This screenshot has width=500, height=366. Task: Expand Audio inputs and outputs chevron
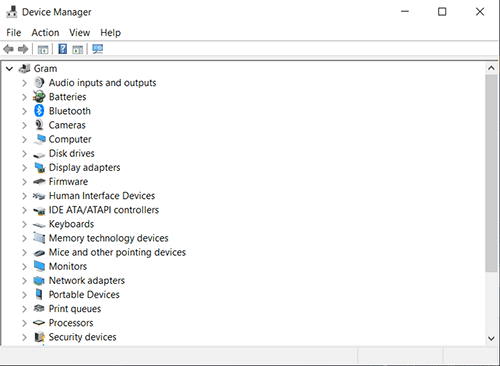tap(24, 83)
